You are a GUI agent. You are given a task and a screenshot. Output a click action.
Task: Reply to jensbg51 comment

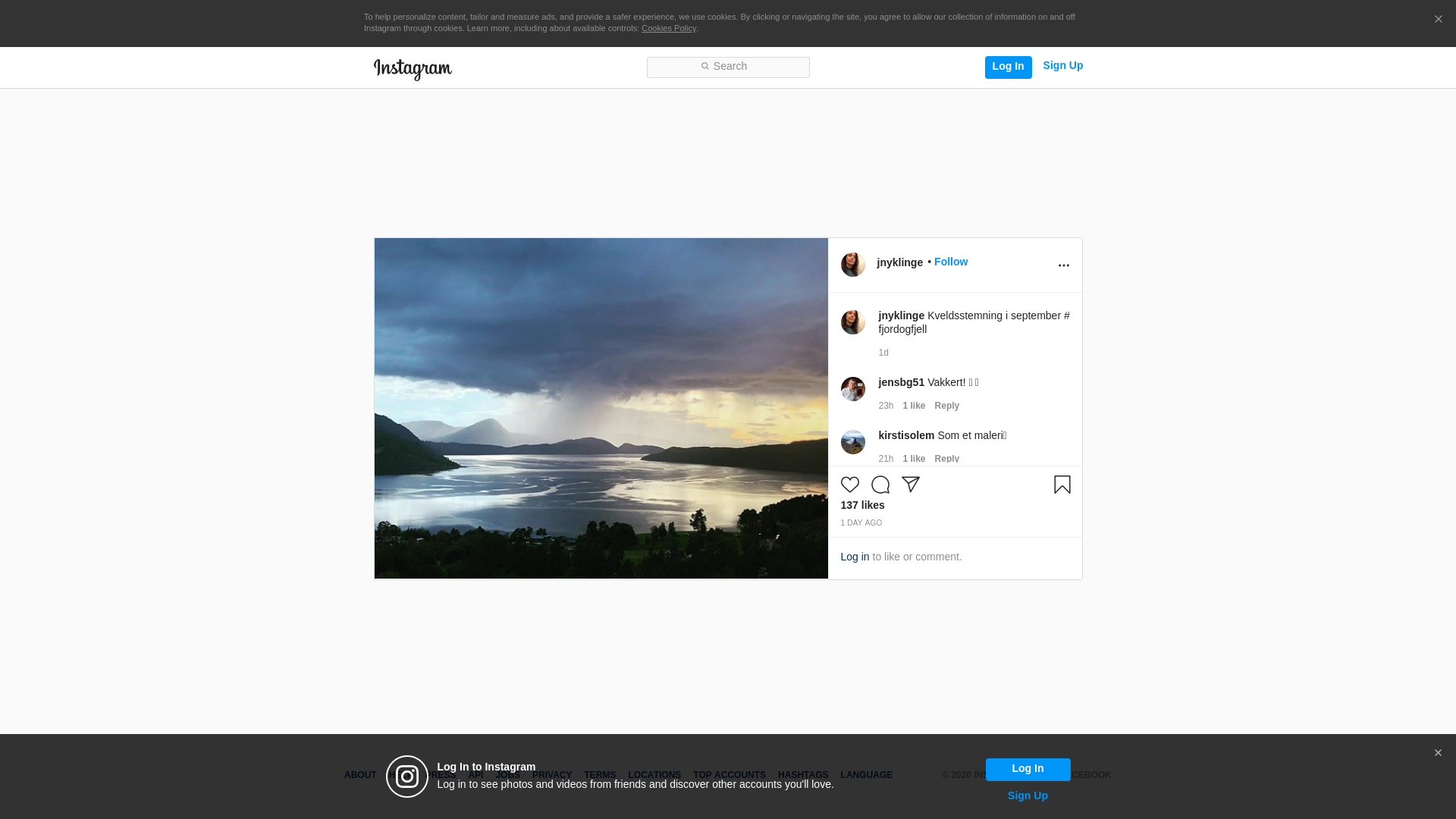click(x=946, y=406)
